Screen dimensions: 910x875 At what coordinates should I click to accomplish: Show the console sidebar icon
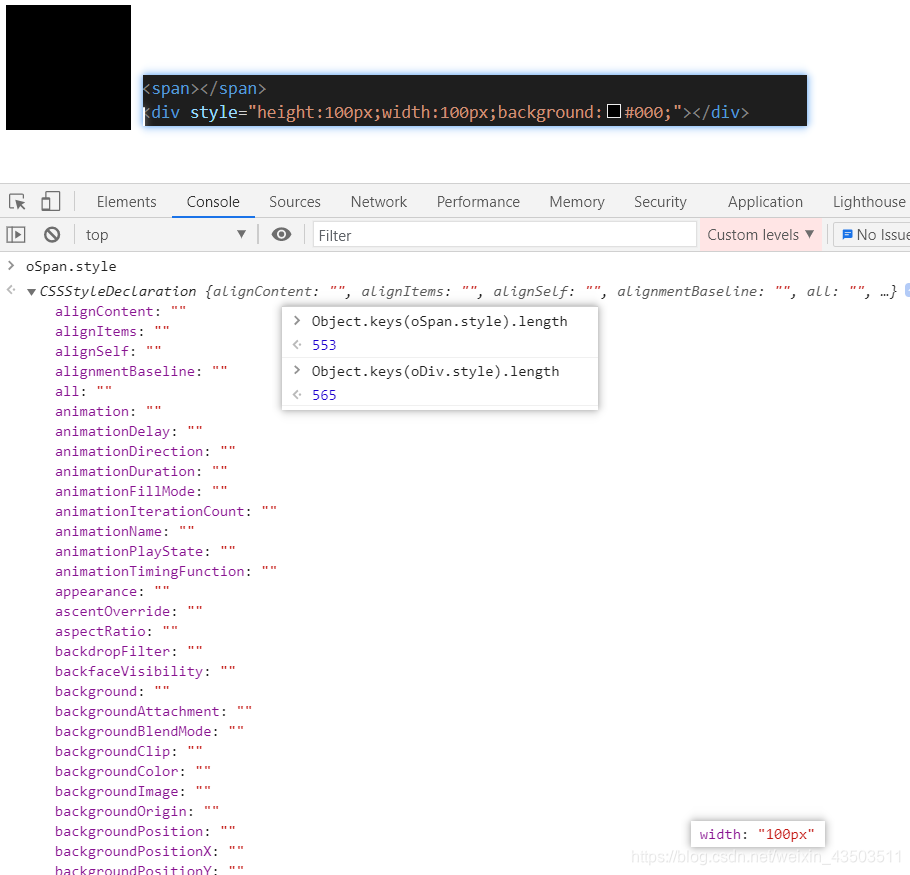16,234
